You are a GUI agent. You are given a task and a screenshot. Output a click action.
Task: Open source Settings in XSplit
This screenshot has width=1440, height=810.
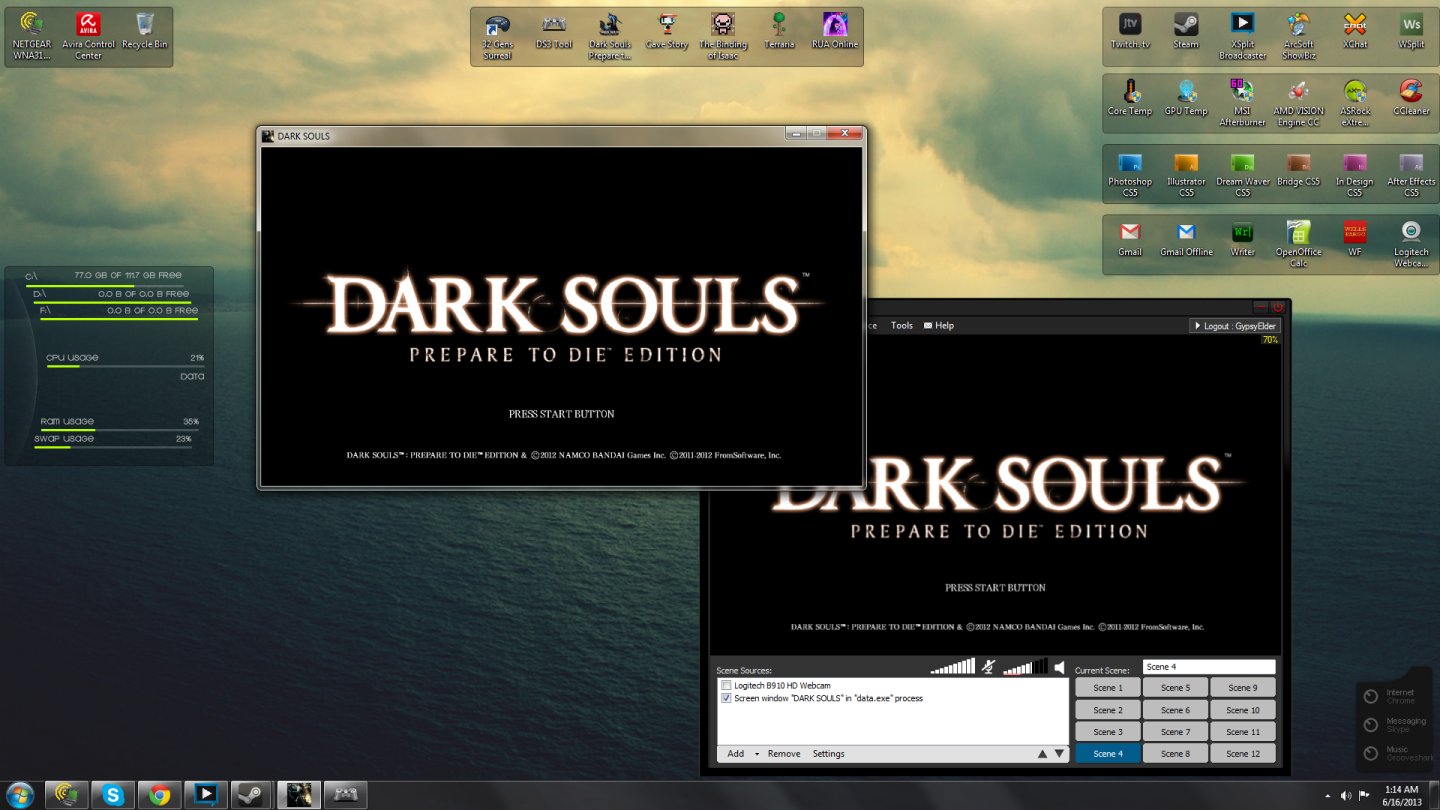coord(828,754)
